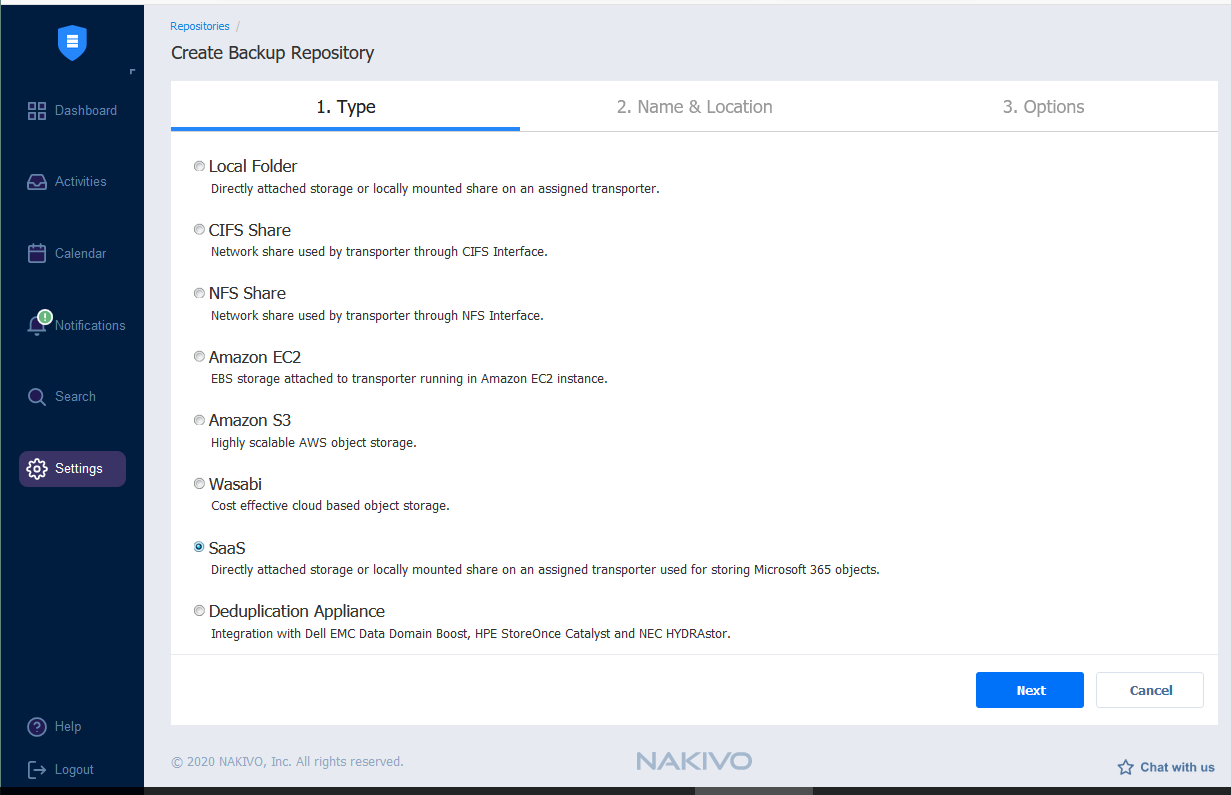Click the Help label in sidebar

68,727
